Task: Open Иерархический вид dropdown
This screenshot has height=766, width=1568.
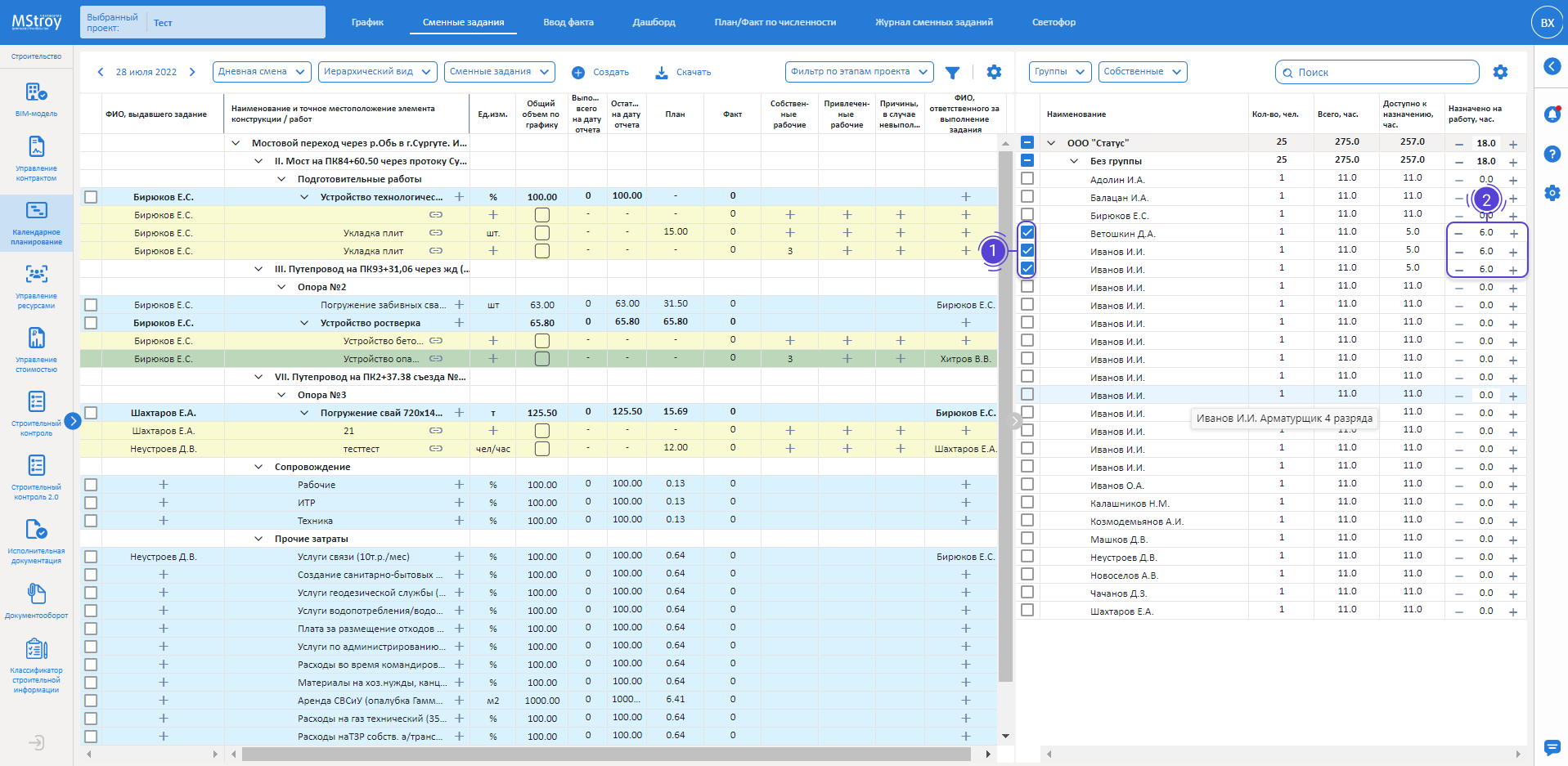Action: click(378, 72)
